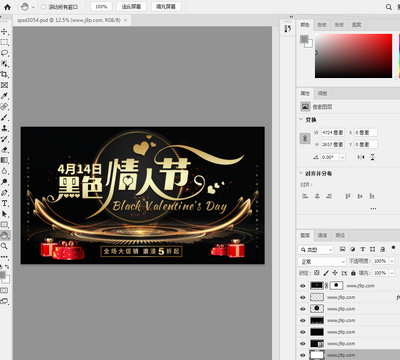Select the Spot Healing Brush tool
Viewport: 400px width, 360px height.
coord(4,107)
